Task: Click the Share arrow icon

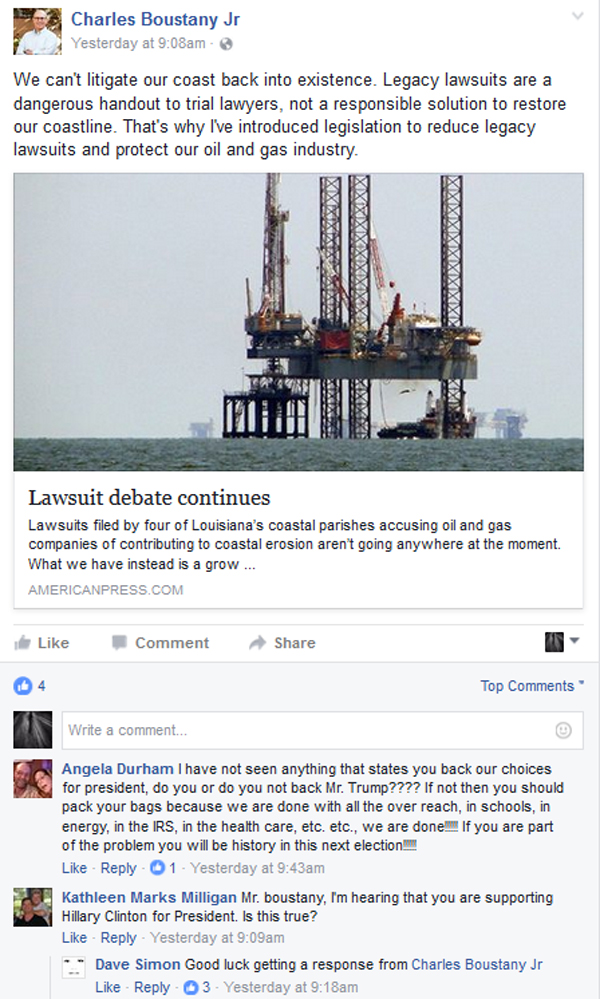Action: pyautogui.click(x=257, y=642)
